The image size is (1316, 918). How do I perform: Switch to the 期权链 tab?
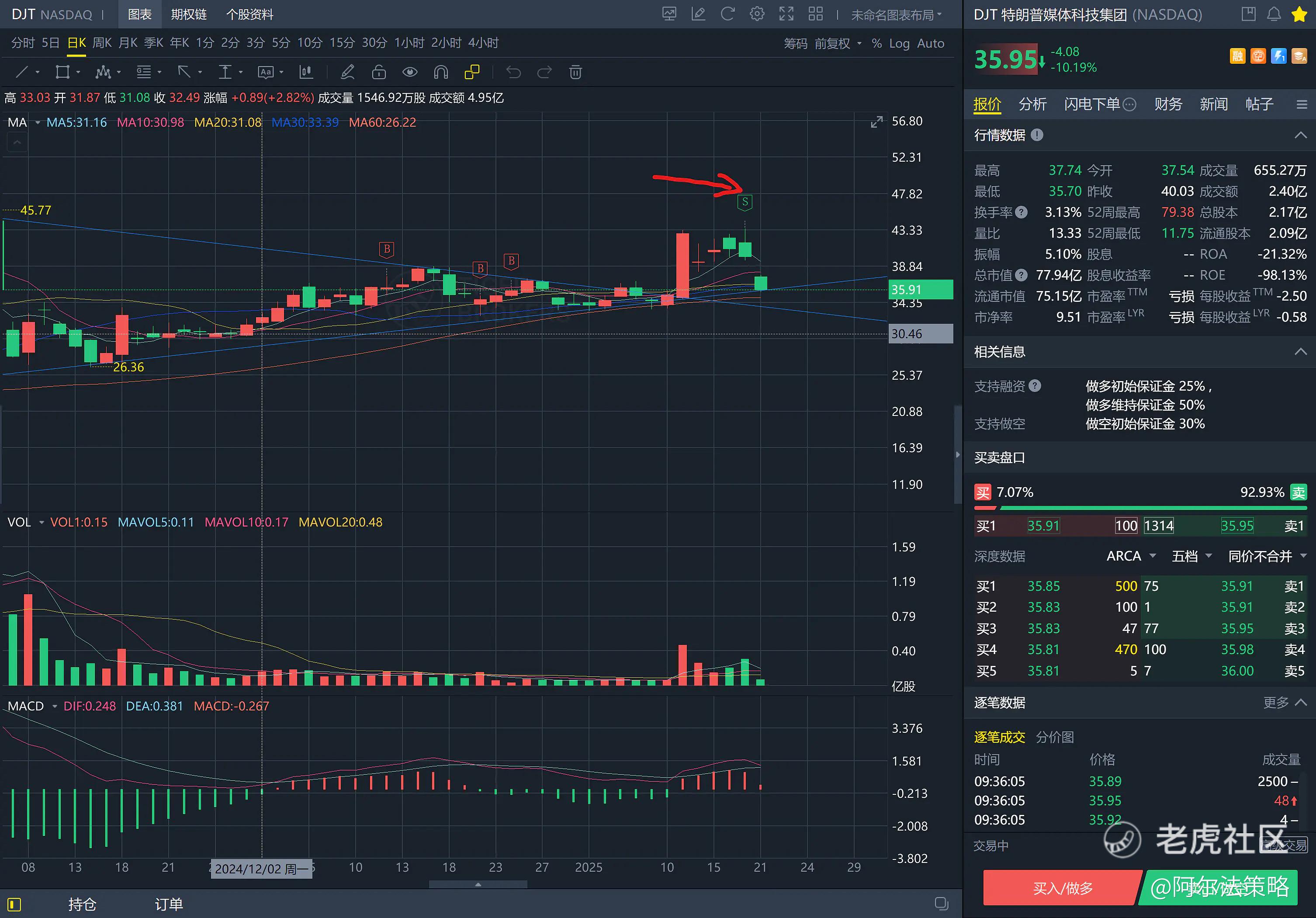tap(189, 14)
